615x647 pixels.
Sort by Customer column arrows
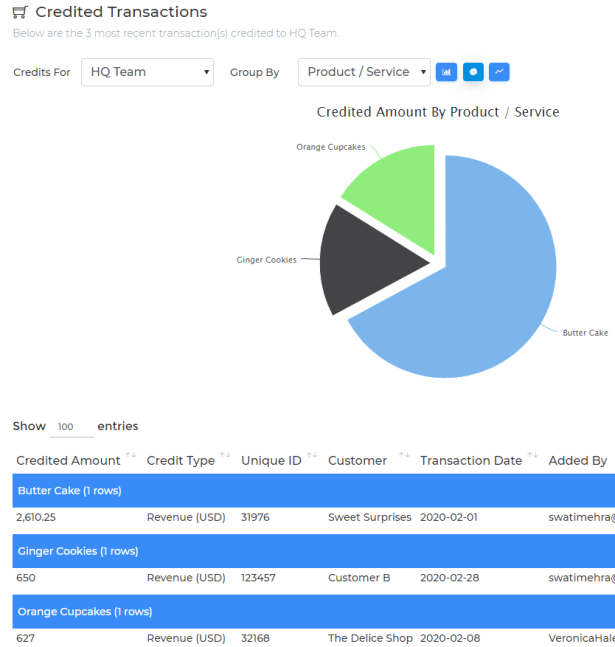point(403,456)
